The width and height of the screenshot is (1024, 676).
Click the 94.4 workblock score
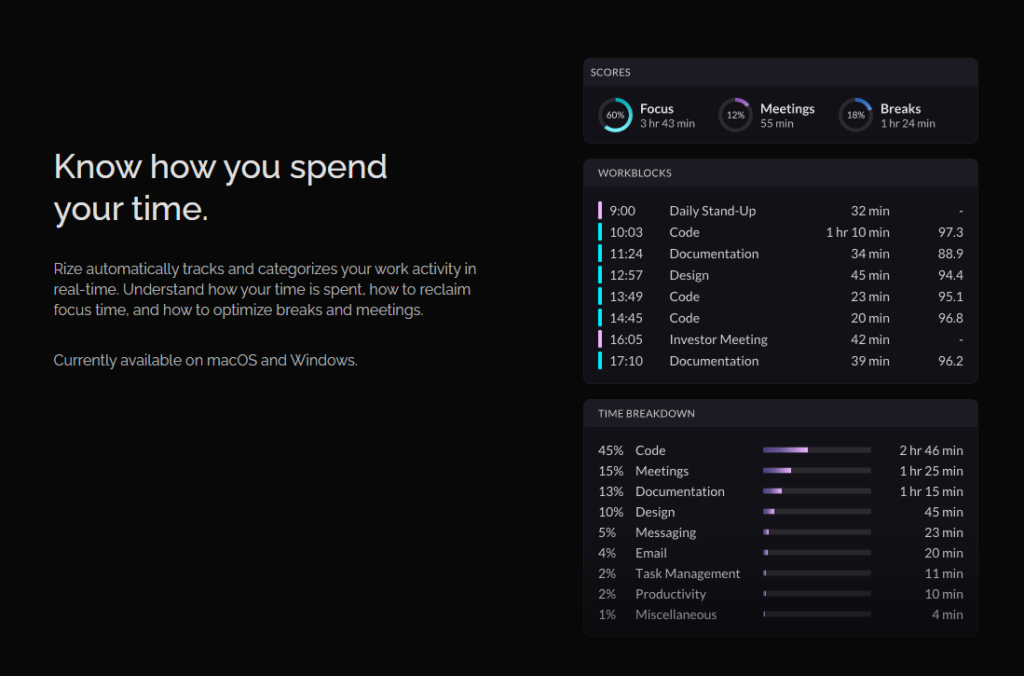[x=950, y=276]
